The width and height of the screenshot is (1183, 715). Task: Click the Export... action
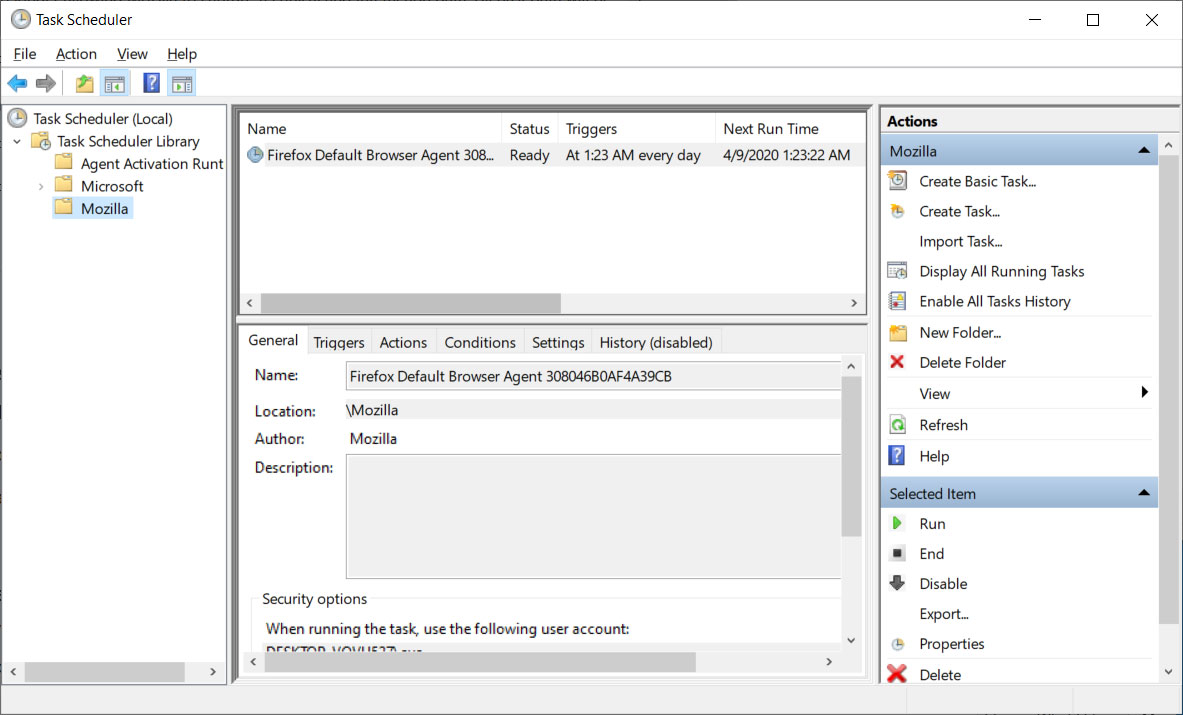[x=944, y=614]
